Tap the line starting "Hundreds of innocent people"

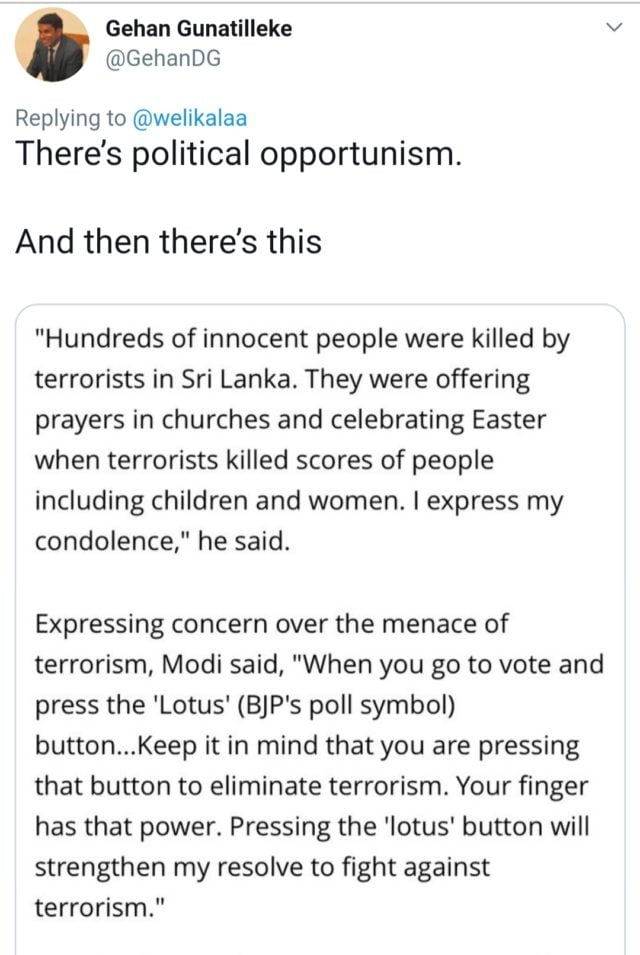pos(302,339)
